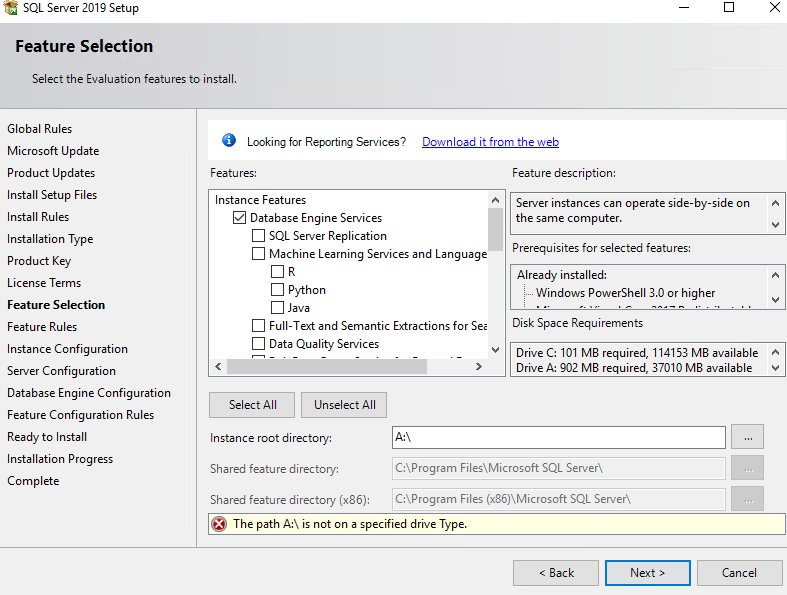Image resolution: width=787 pixels, height=595 pixels.
Task: Select Feature Rules in sidebar
Action: click(42, 327)
